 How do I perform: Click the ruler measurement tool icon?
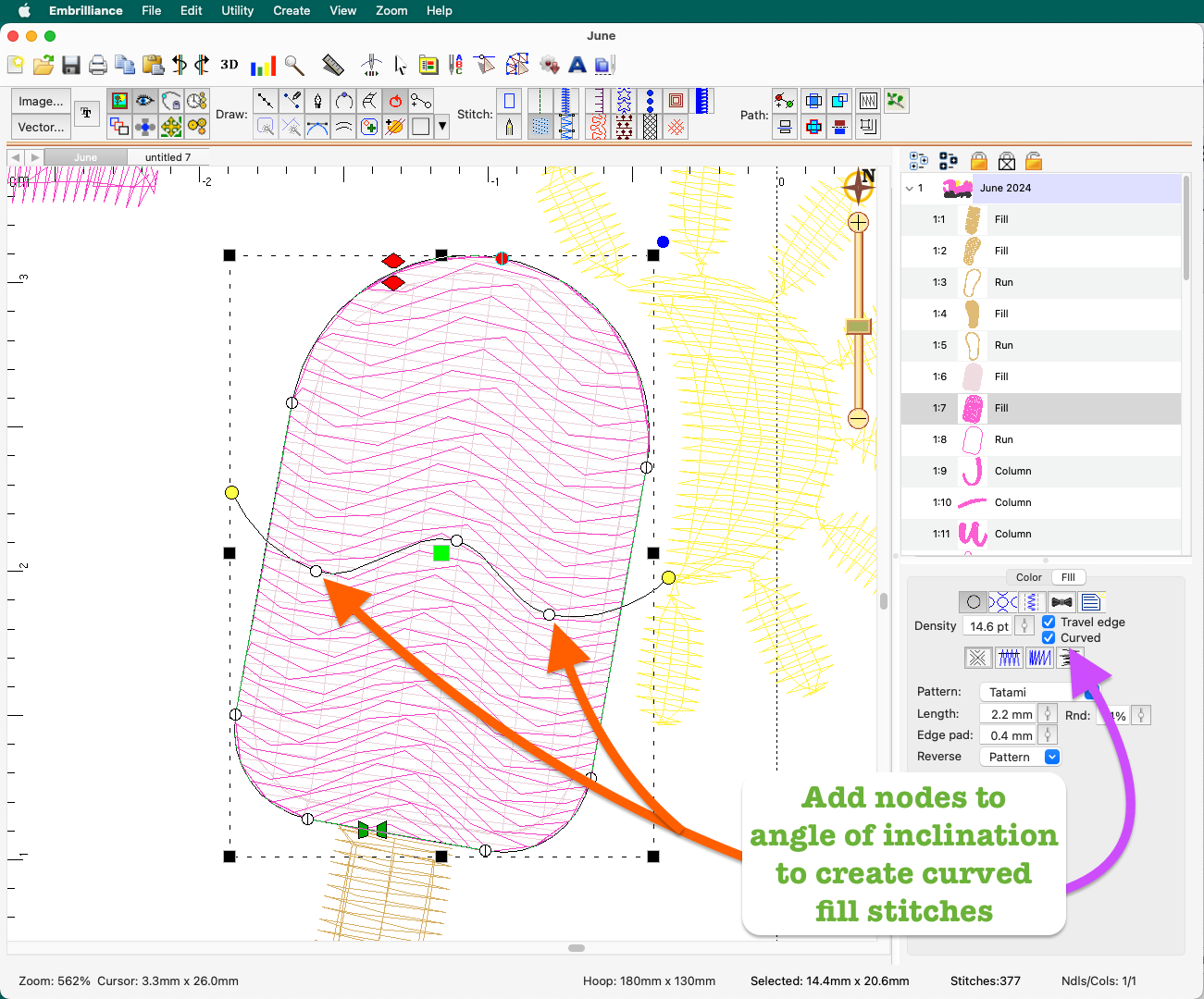point(333,65)
